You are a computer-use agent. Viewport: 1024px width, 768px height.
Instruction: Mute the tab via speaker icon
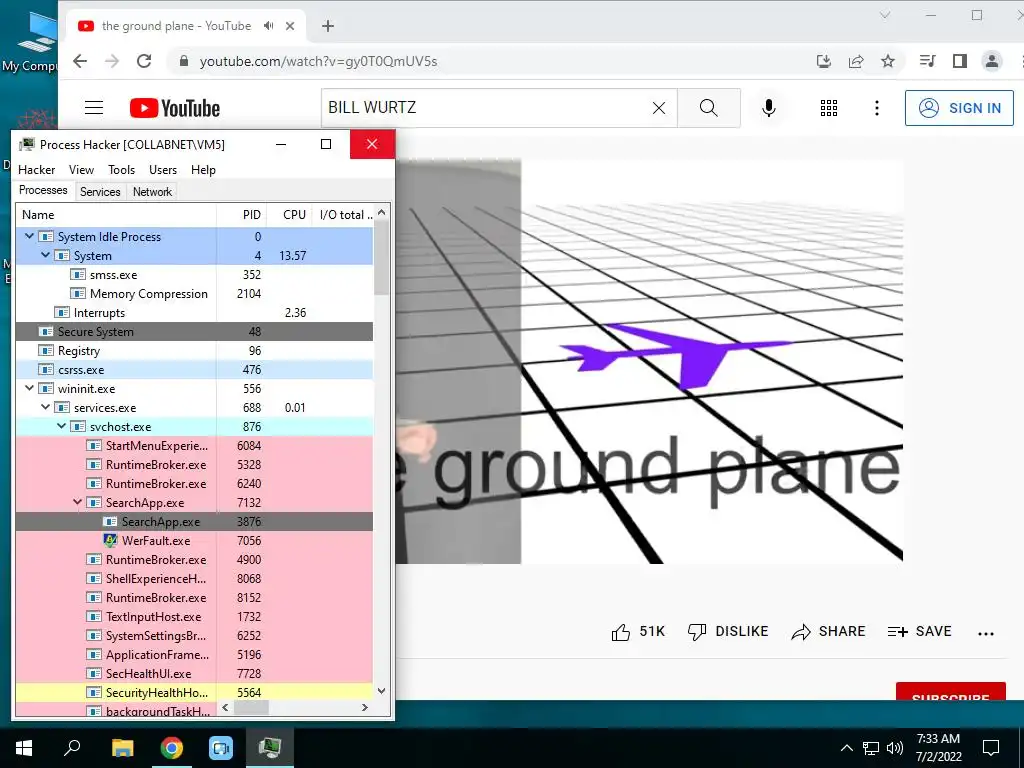(268, 26)
